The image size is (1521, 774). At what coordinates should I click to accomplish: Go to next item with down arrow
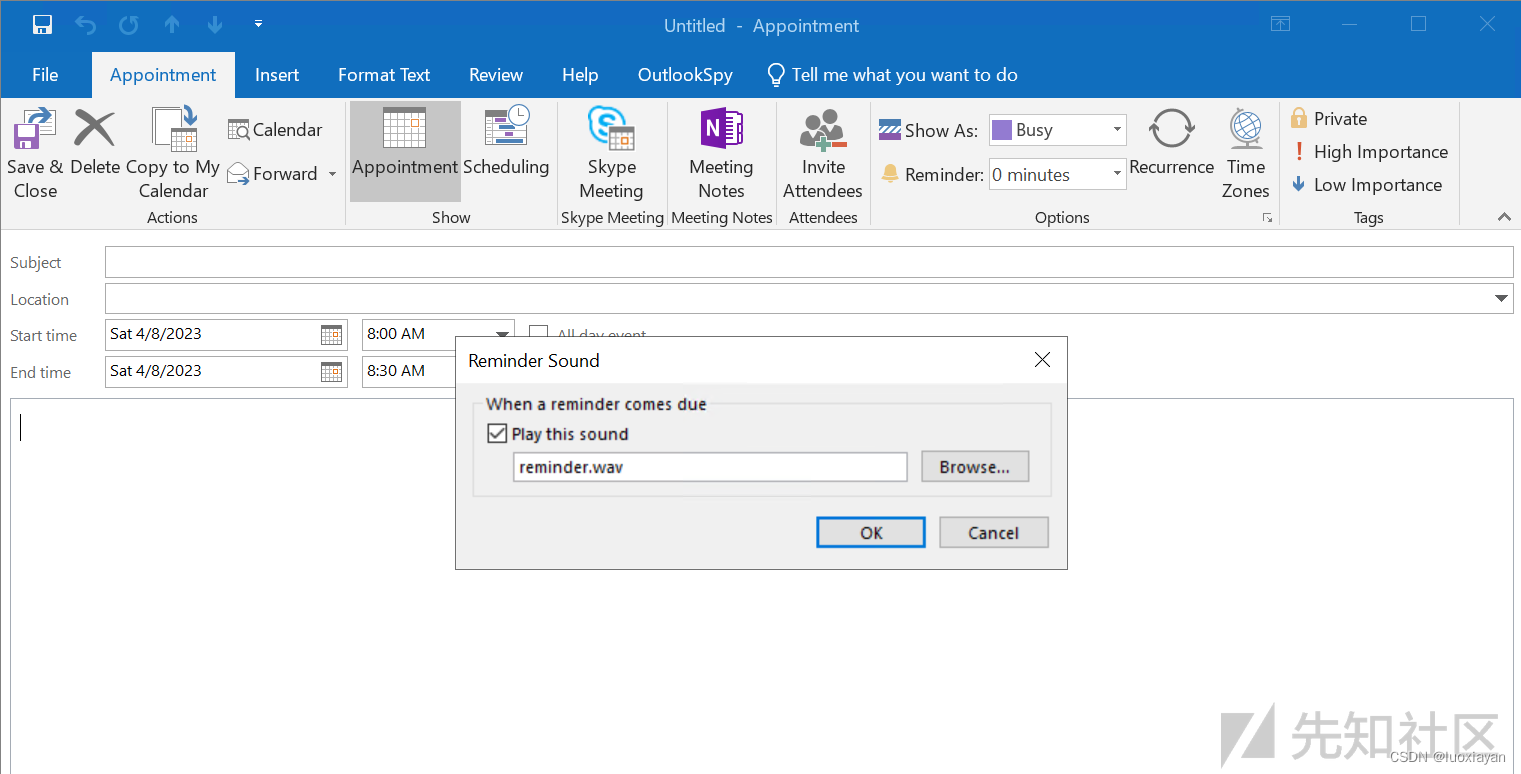(214, 25)
